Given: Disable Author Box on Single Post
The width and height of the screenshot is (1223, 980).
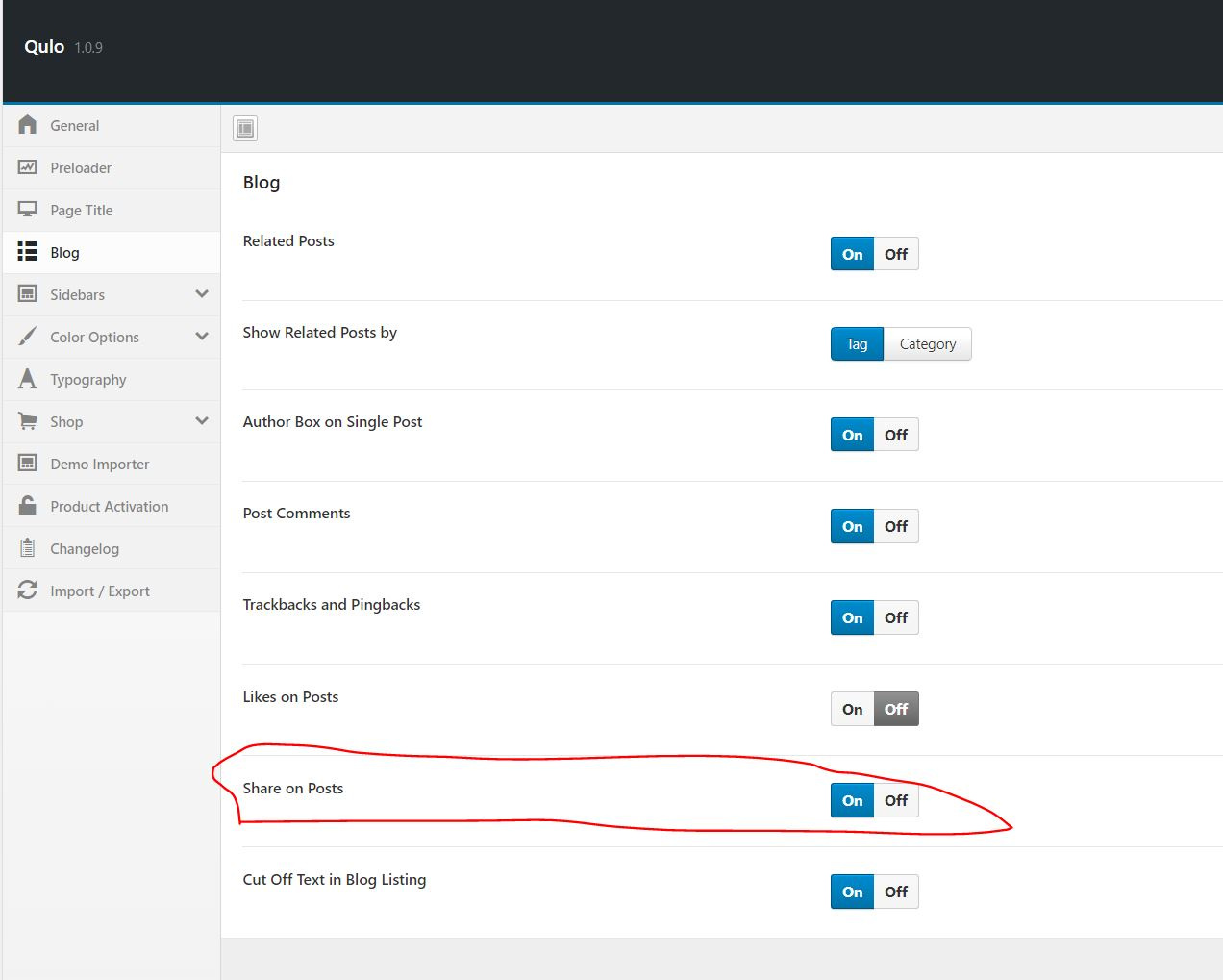Looking at the screenshot, I should pos(896,435).
